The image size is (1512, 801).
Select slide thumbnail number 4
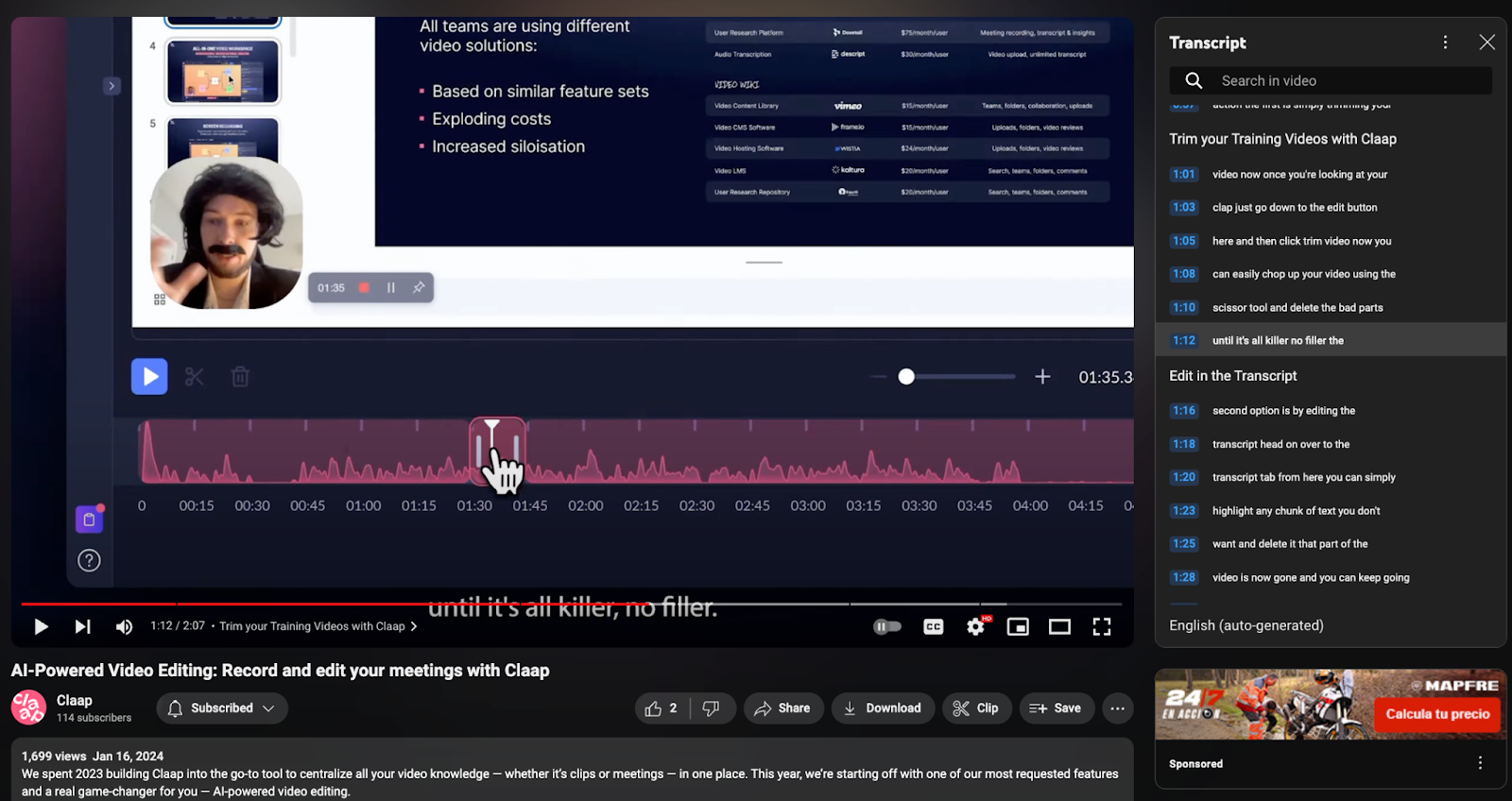(x=223, y=71)
